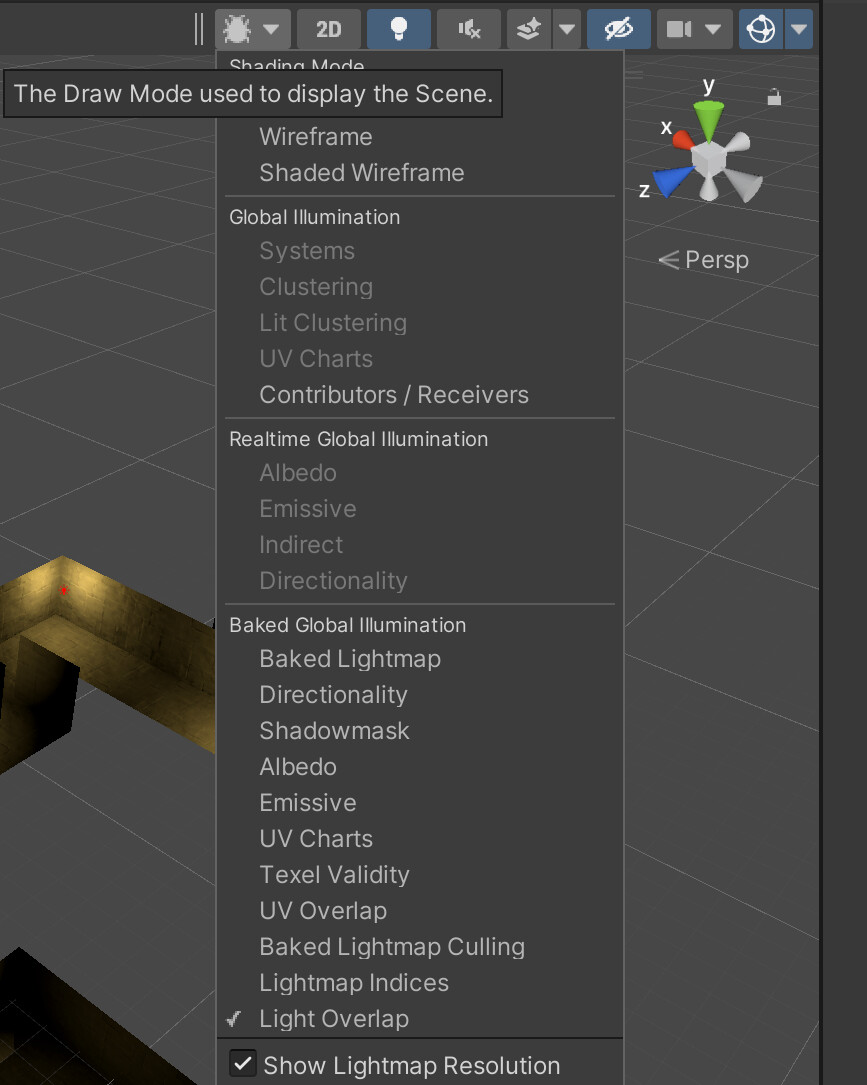Image resolution: width=867 pixels, height=1085 pixels.
Task: Select Wireframe draw mode
Action: (x=315, y=136)
